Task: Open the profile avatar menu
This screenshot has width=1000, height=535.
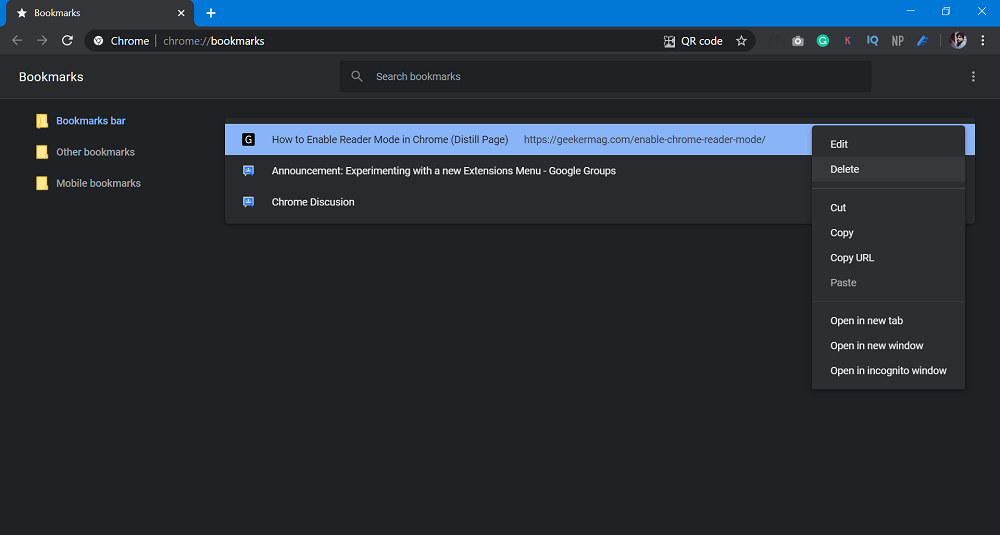Action: pyautogui.click(x=958, y=41)
